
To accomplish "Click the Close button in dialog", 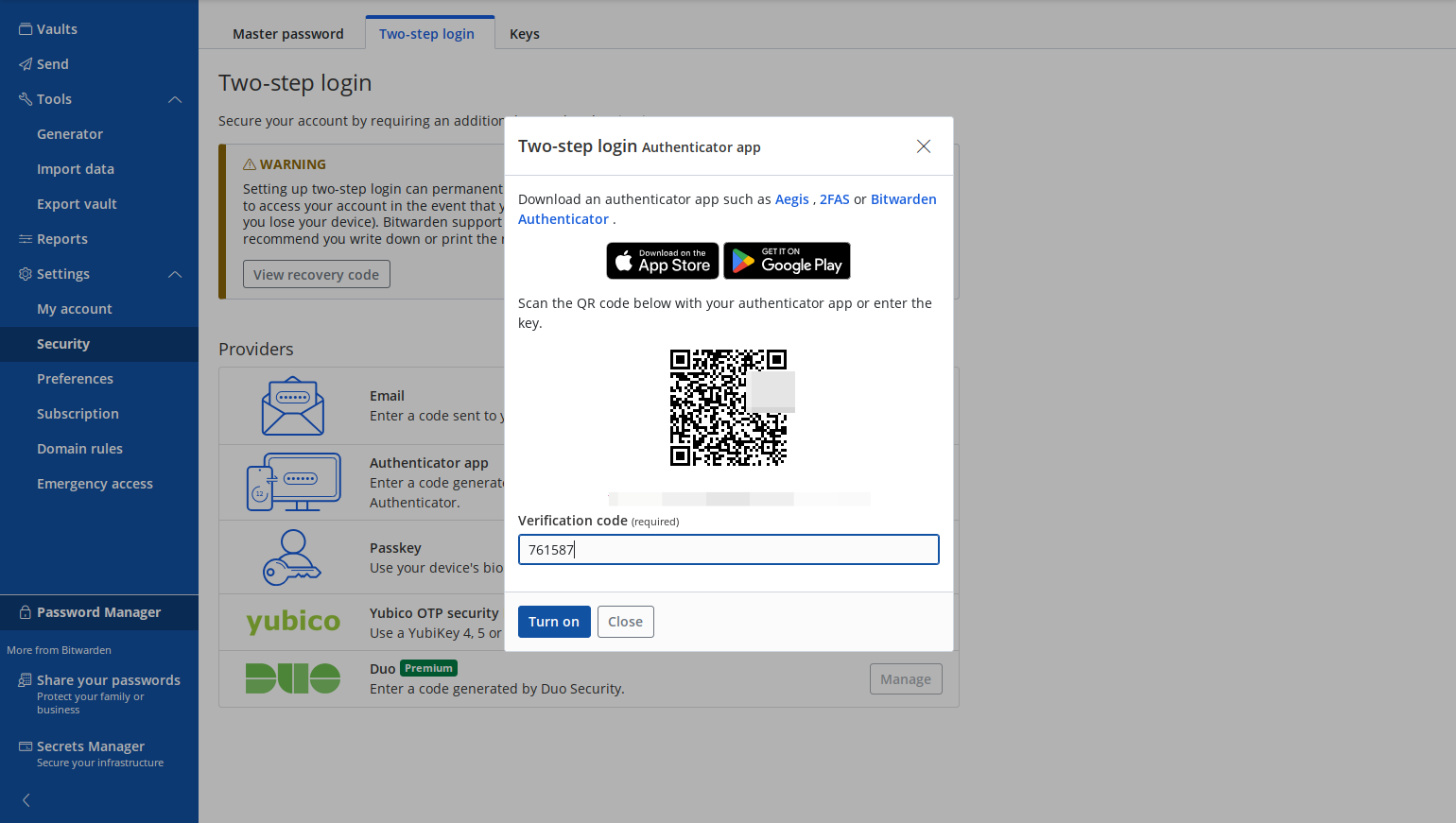I will 625,622.
